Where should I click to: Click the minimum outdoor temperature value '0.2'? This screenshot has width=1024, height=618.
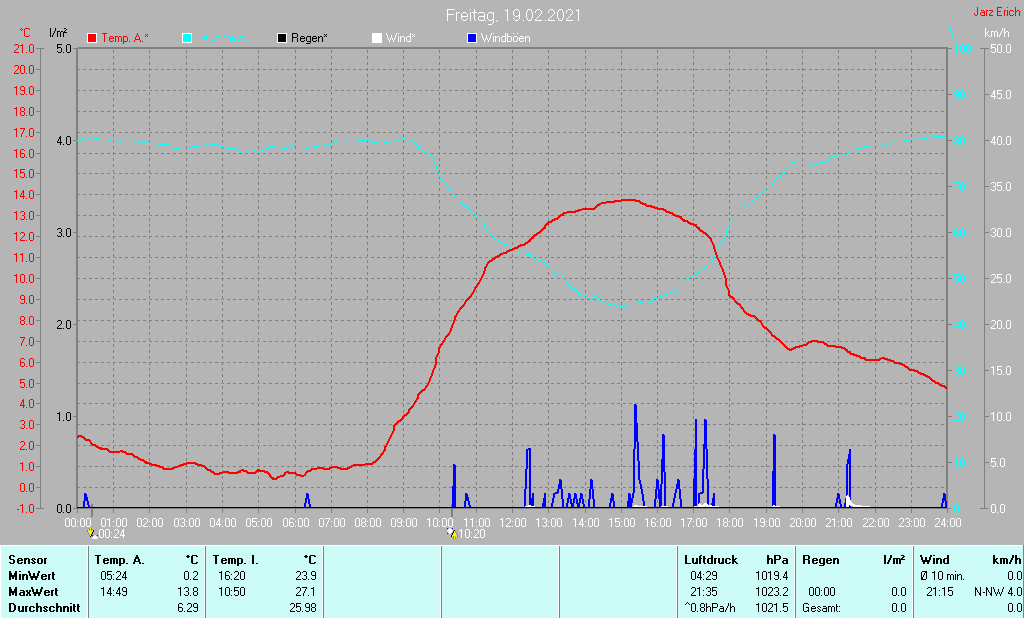[191, 576]
